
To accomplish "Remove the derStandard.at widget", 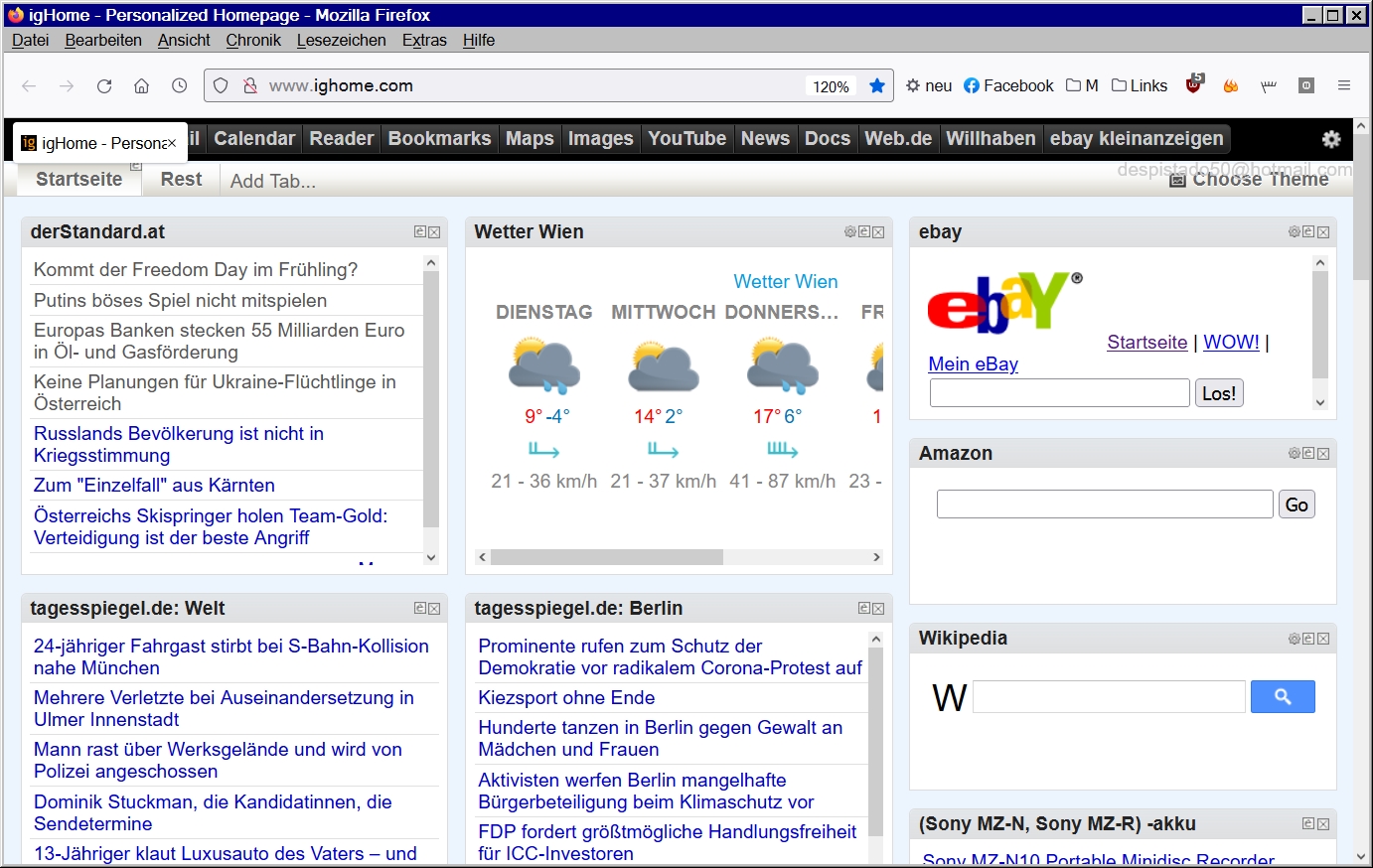I will point(434,232).
